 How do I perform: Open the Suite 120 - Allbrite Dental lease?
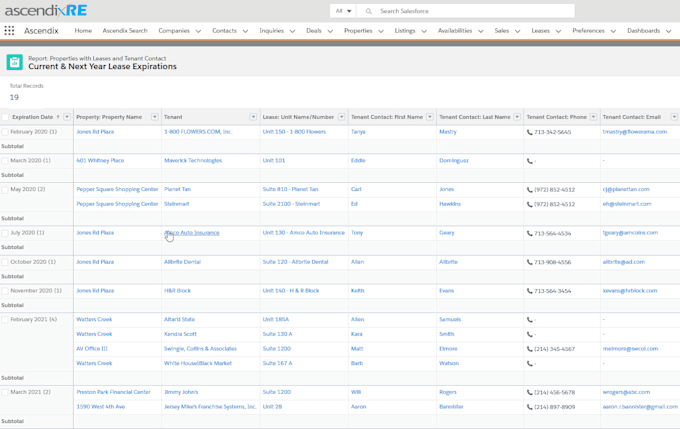[x=295, y=262]
